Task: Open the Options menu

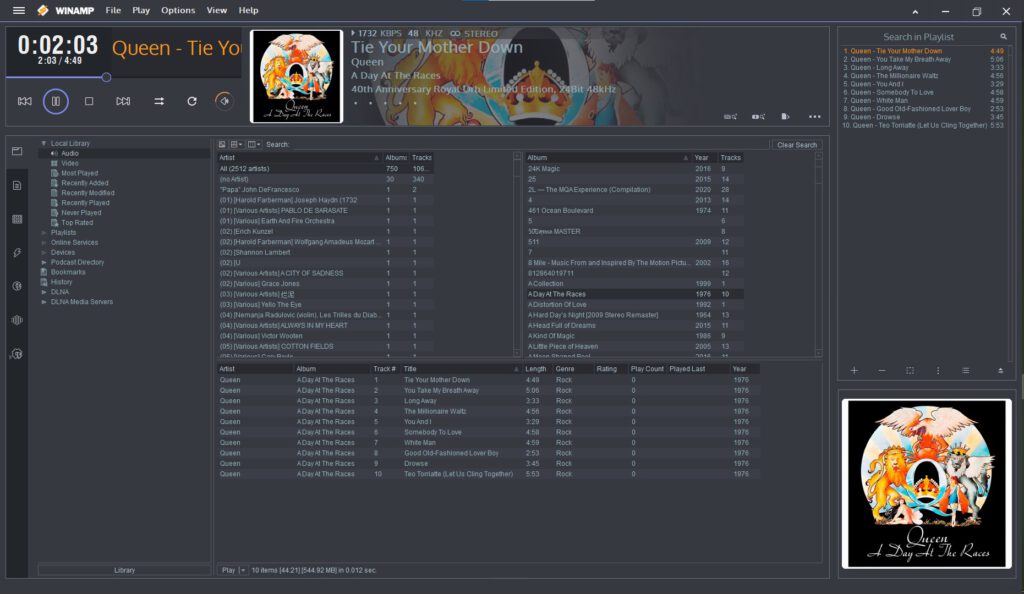Action: pos(178,10)
